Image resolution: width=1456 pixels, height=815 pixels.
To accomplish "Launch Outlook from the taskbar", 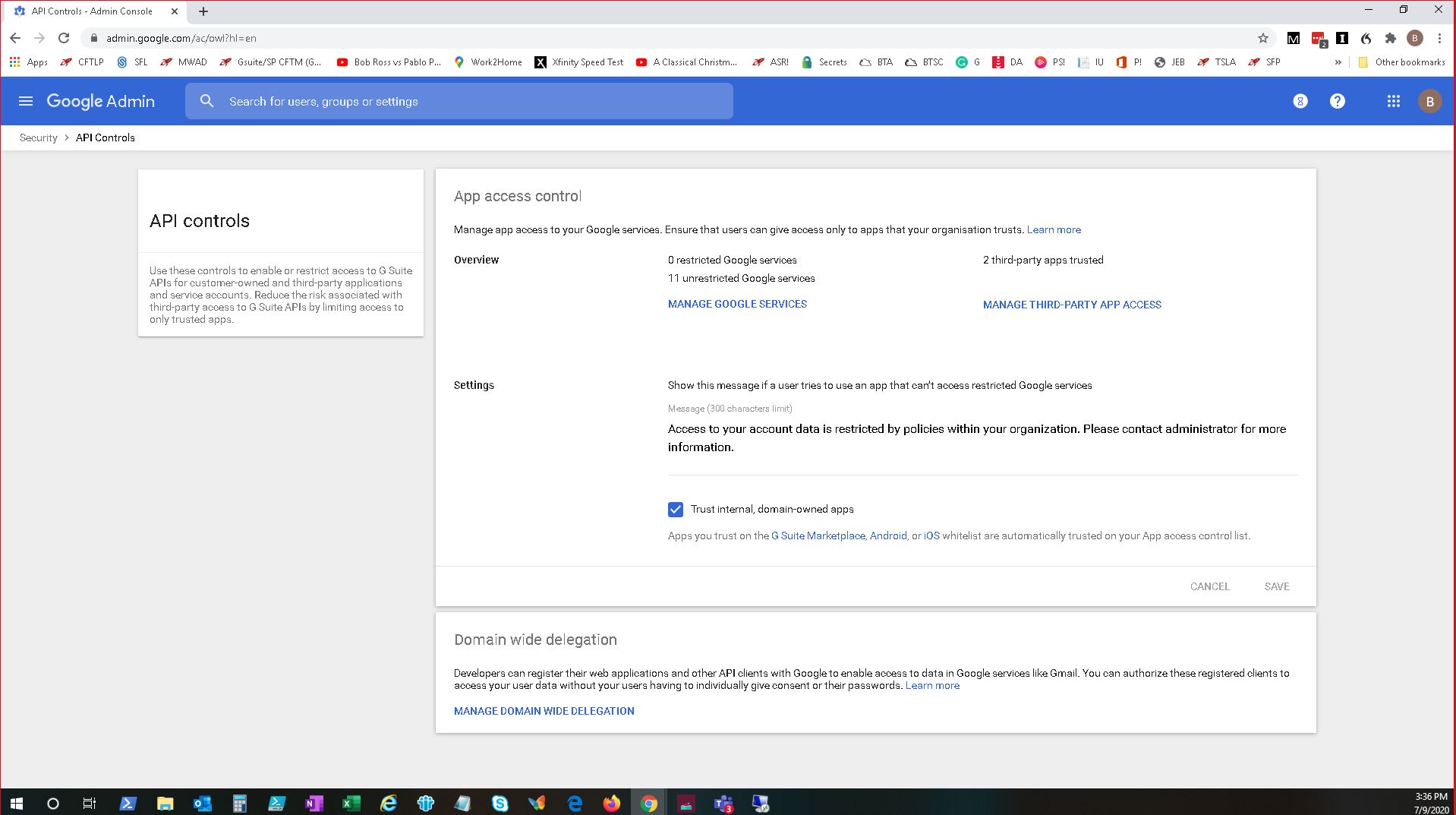I will pyautogui.click(x=203, y=803).
